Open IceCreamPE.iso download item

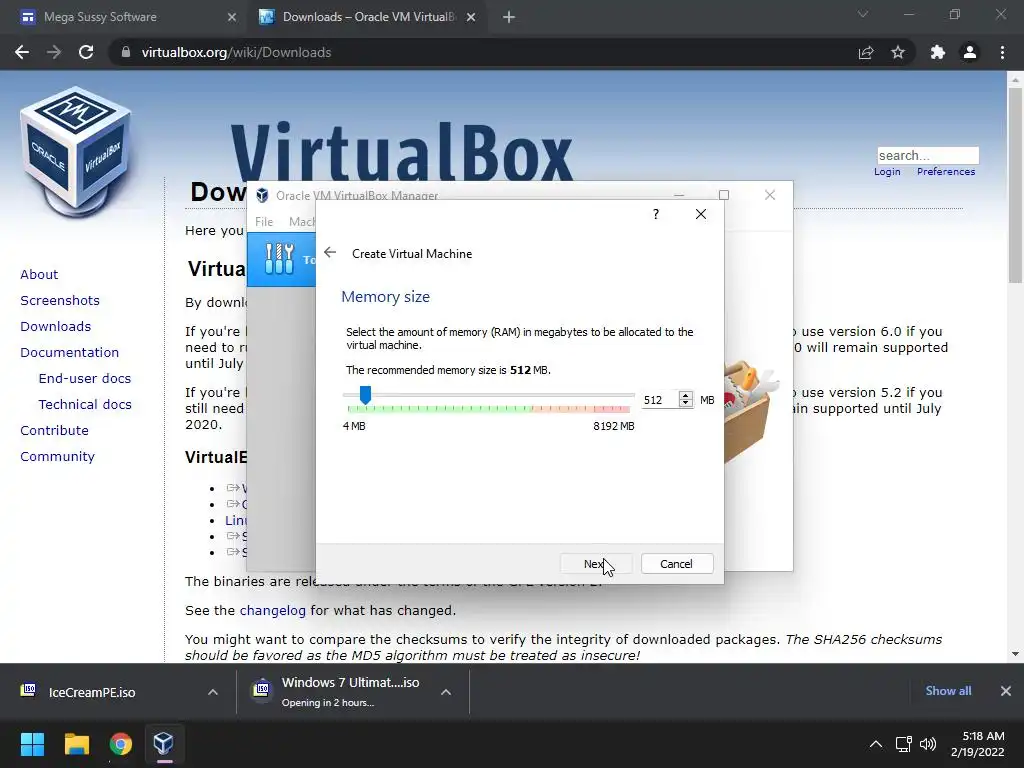91,692
